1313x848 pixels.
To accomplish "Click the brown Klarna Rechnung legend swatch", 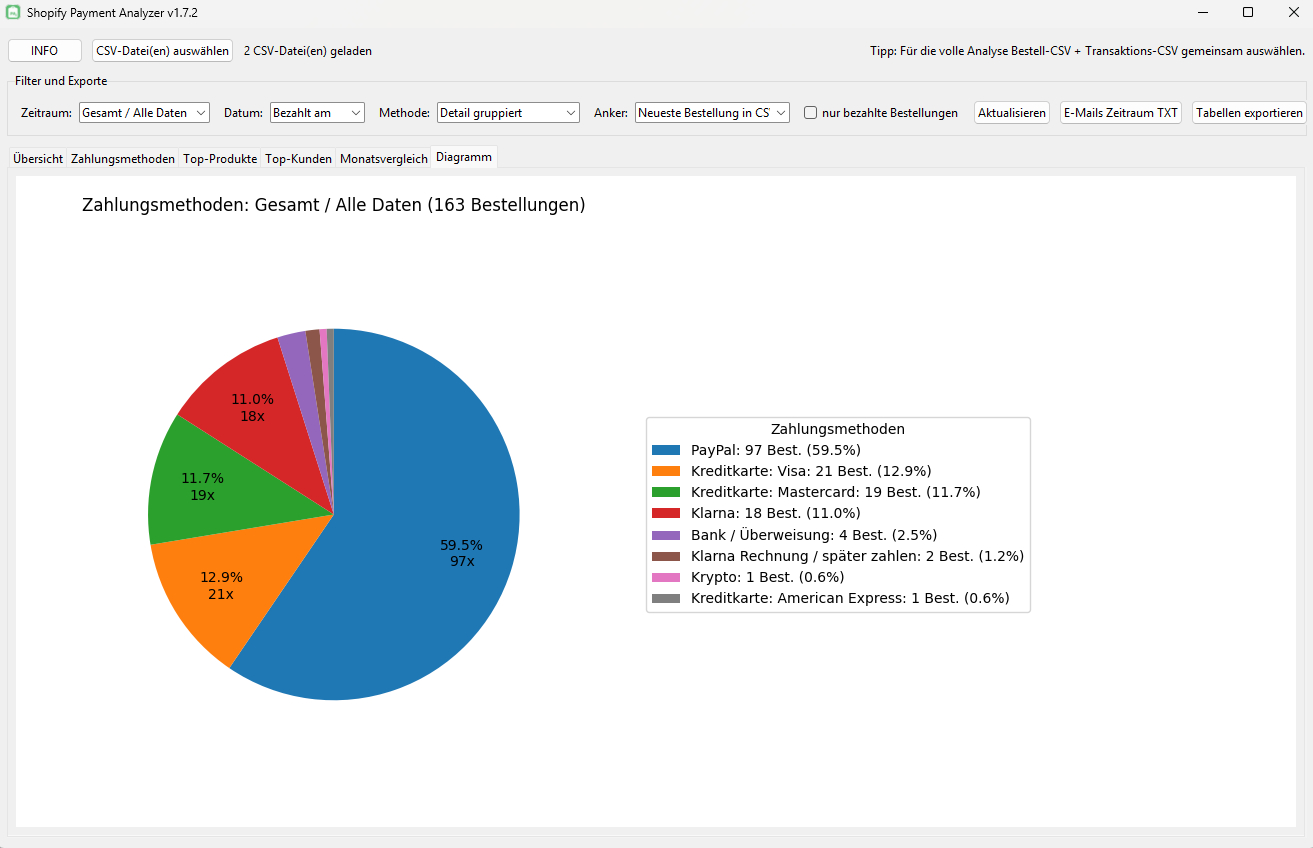I will [666, 556].
